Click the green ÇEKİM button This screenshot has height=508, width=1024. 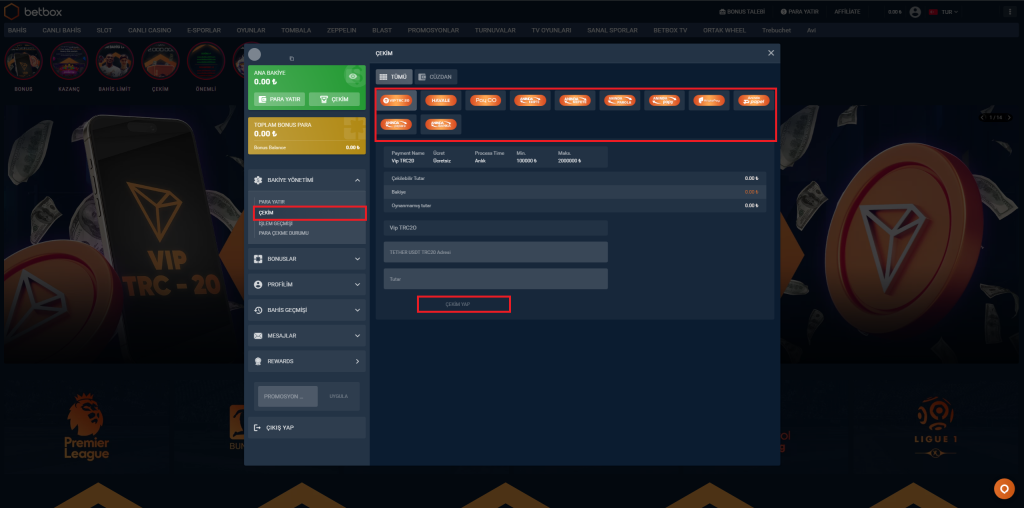click(x=334, y=99)
